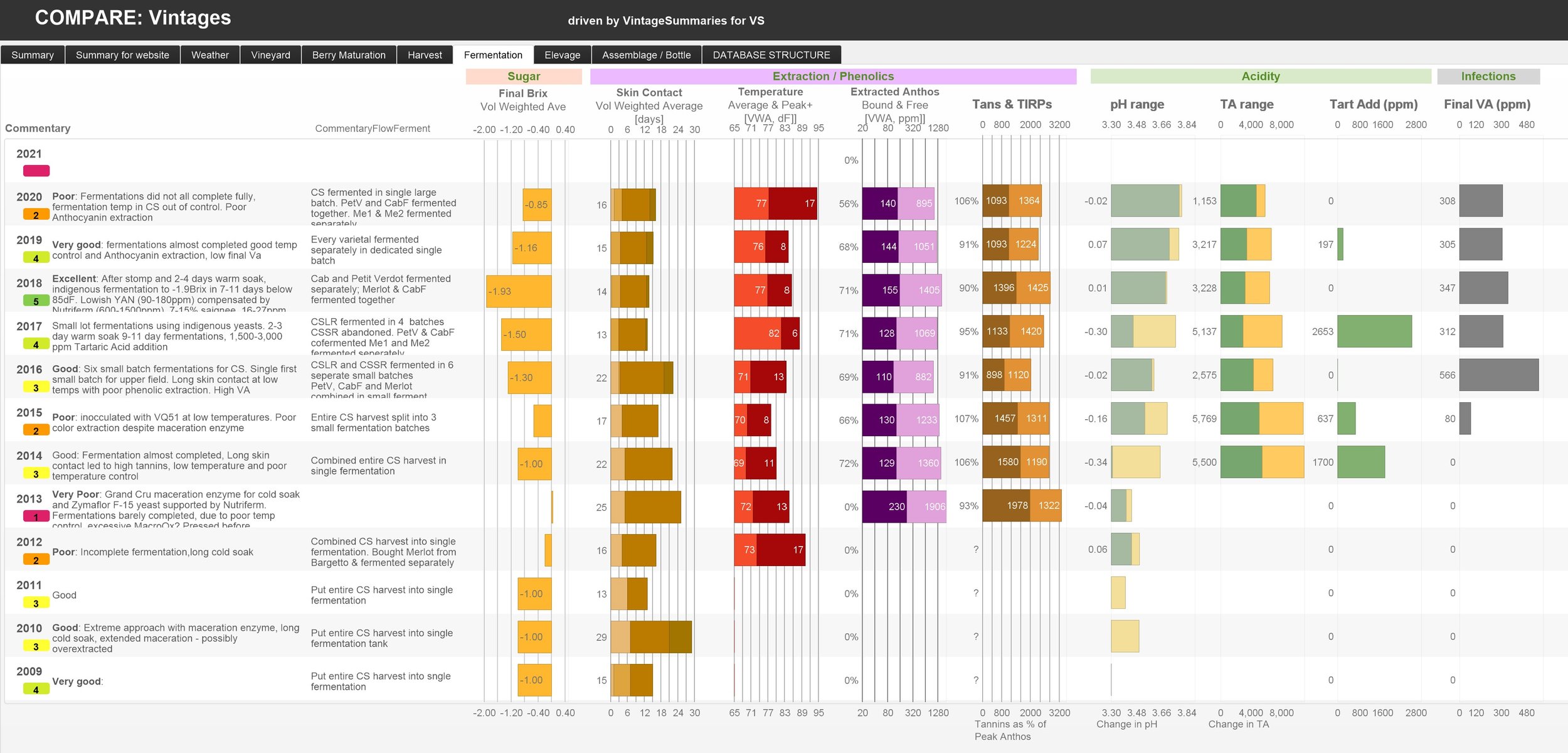Screen dimensions: 1568x753
Task: Select the 2018 free anthos bar 1405
Action: click(921, 290)
